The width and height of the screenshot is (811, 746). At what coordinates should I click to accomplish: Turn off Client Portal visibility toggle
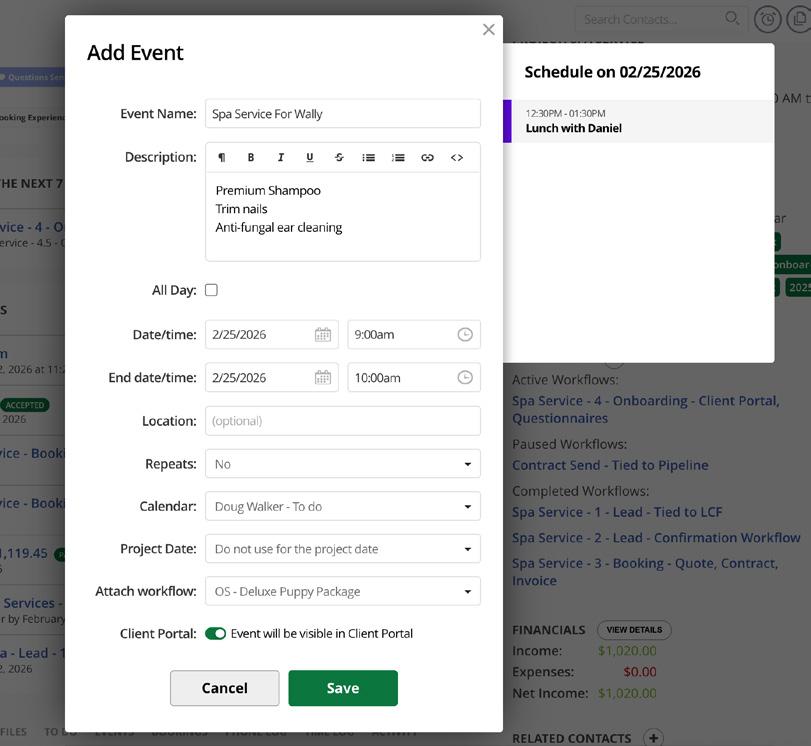click(x=215, y=633)
